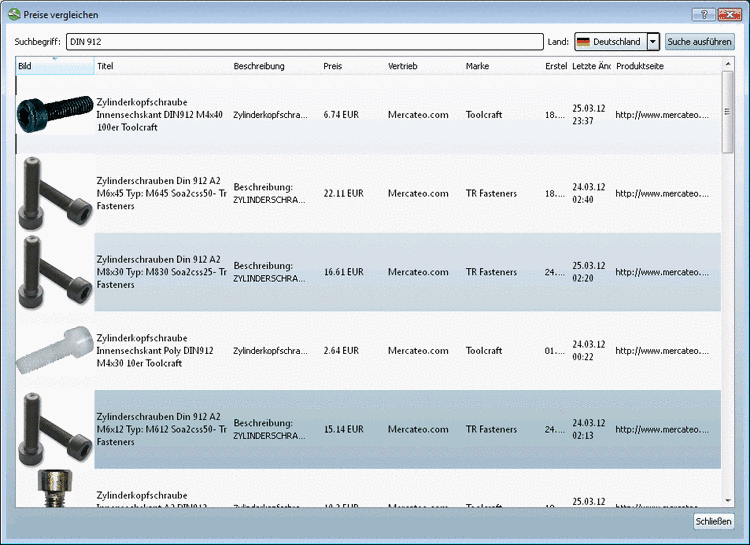Select the M6x12 screws thumbnail
The width and height of the screenshot is (750, 545).
(x=55, y=429)
